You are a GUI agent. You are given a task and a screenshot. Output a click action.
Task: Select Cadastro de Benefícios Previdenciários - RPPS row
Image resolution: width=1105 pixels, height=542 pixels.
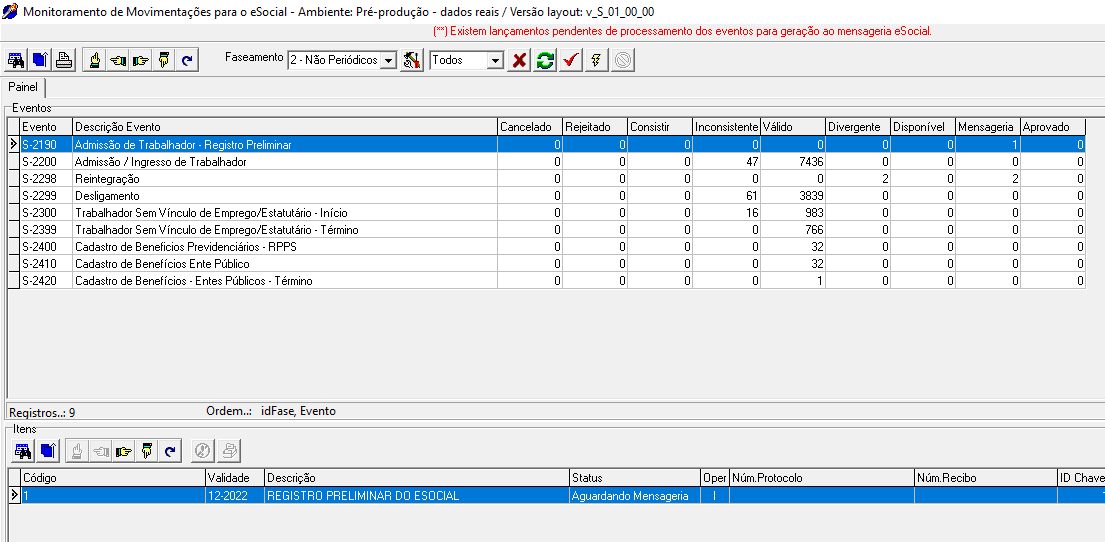546,247
